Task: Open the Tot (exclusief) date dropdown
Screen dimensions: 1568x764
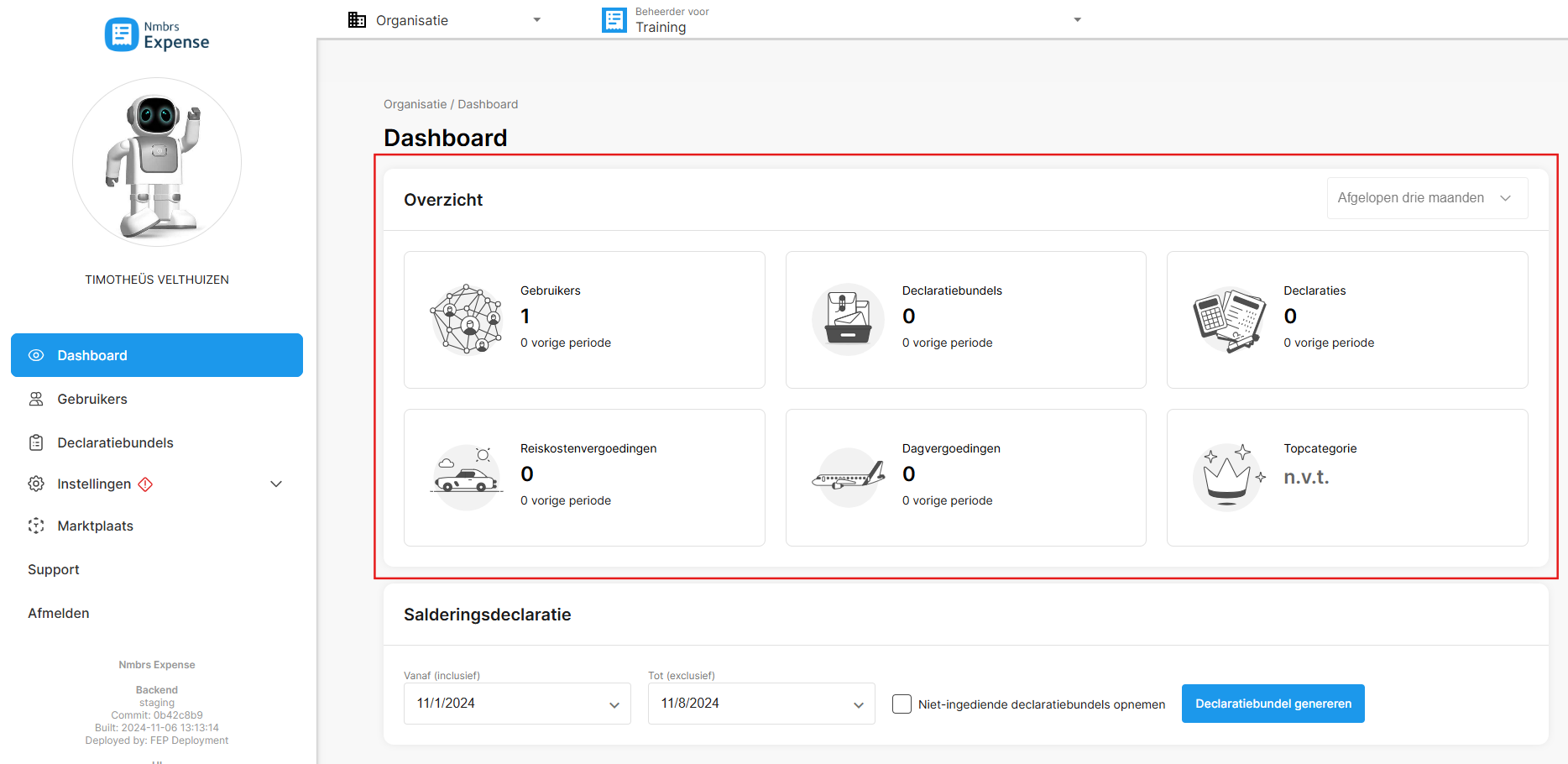Action: (x=761, y=704)
